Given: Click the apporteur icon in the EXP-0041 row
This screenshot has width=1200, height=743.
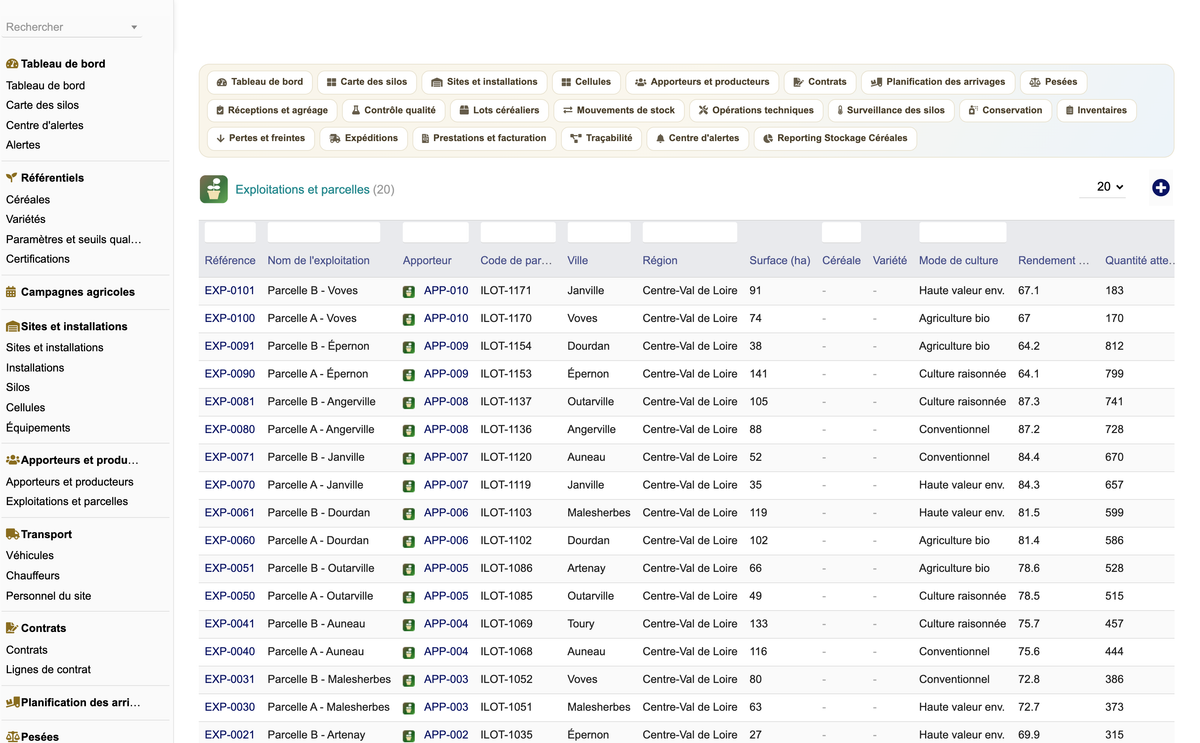Looking at the screenshot, I should pos(409,625).
